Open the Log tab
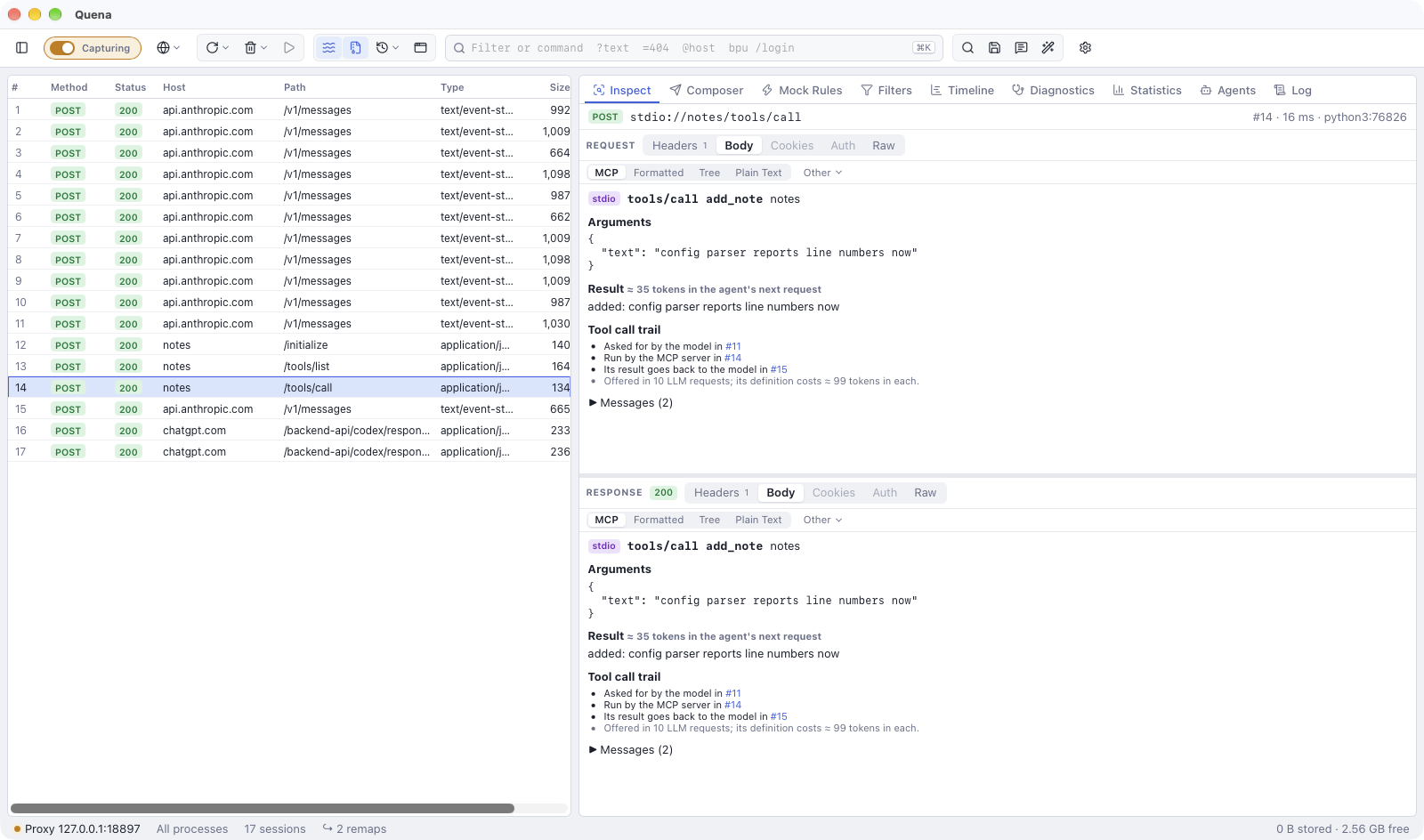The width and height of the screenshot is (1424, 840). [x=1293, y=91]
